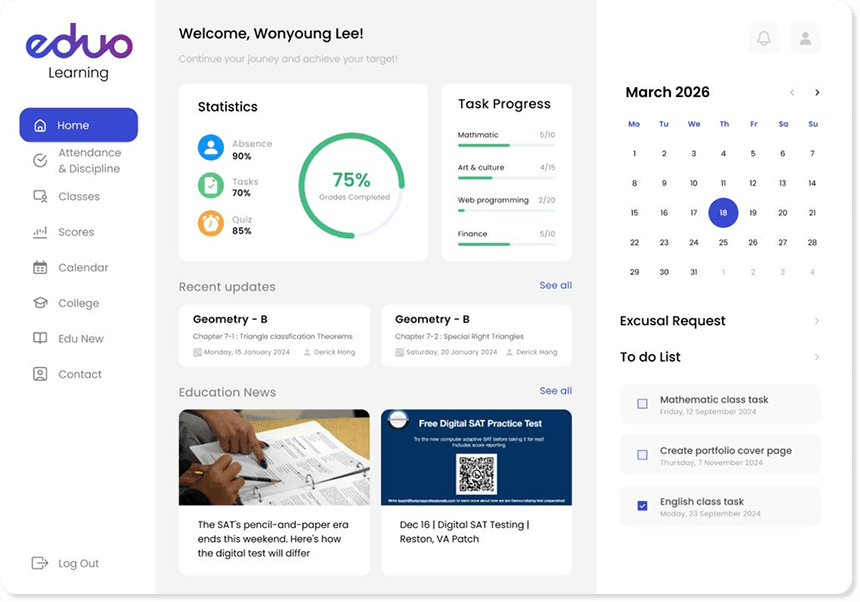860x602 pixels.
Task: Open the SAT pencil-and-paper news thumbnail
Action: (x=274, y=457)
